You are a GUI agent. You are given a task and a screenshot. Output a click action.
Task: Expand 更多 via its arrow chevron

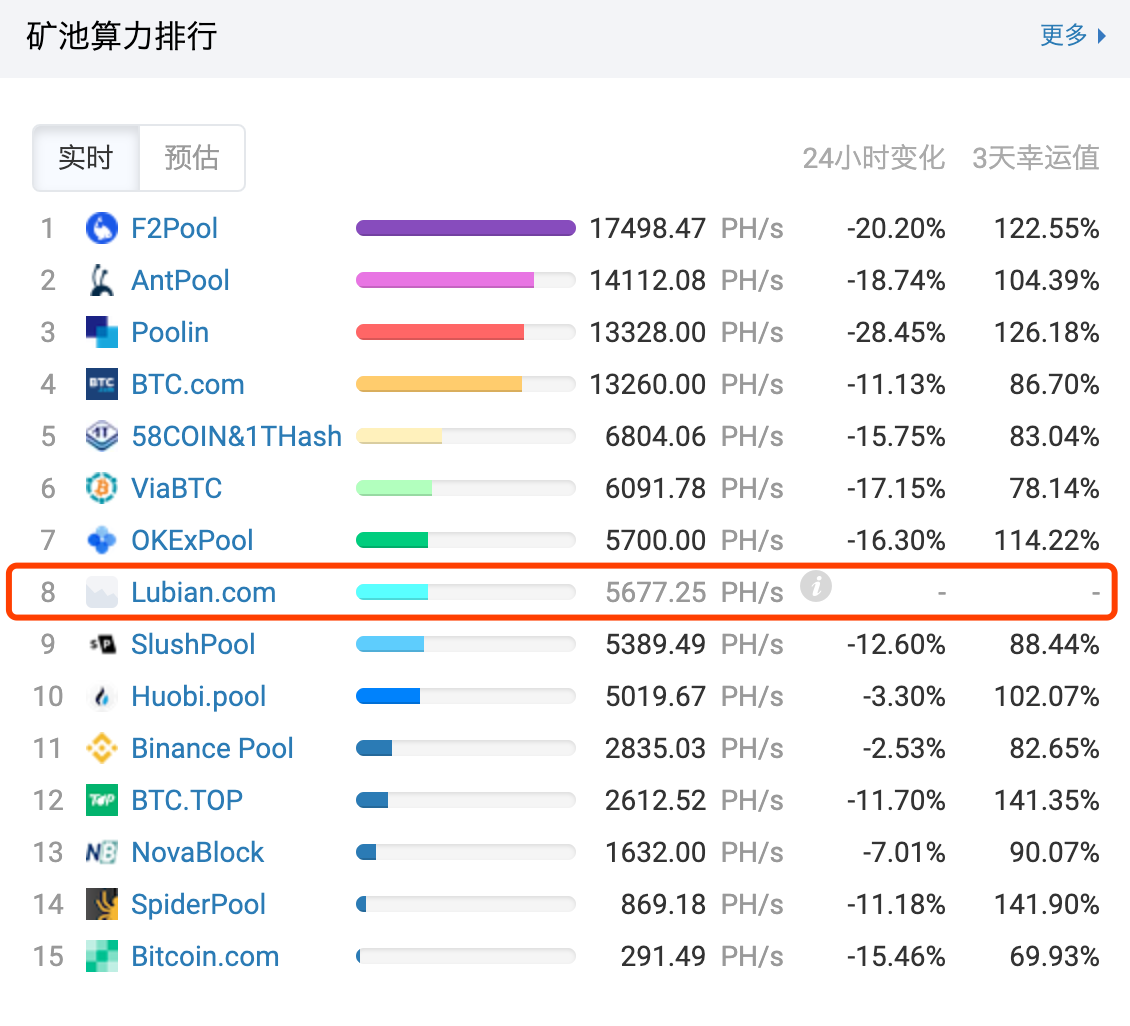pos(1100,36)
